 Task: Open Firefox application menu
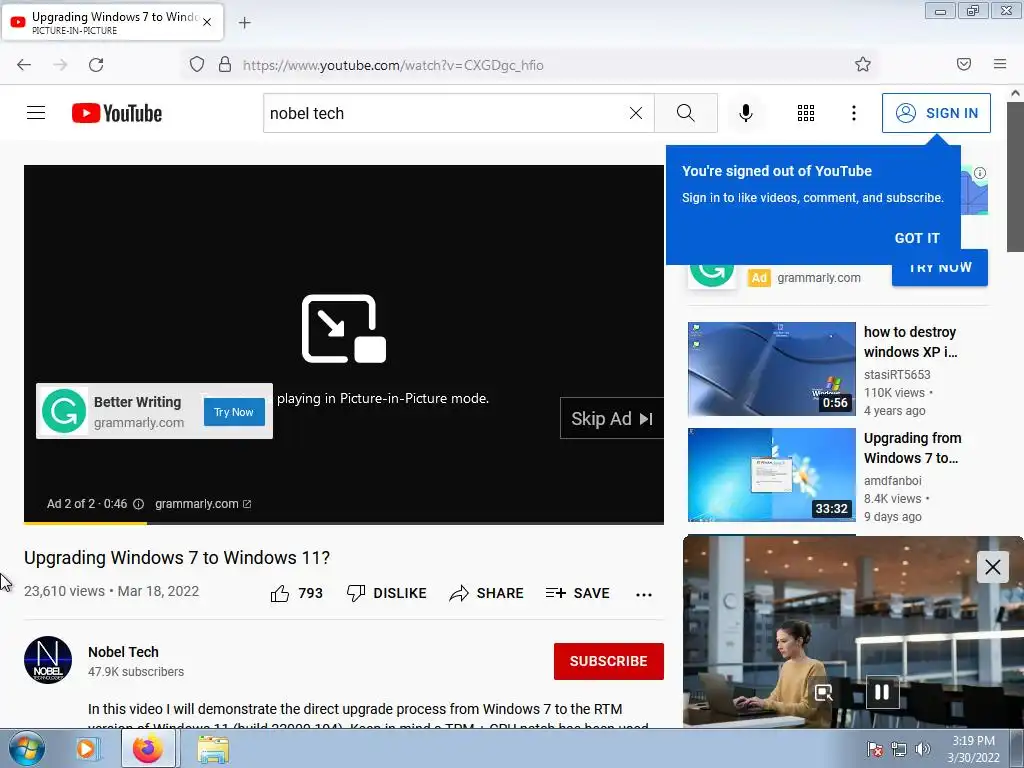1000,64
